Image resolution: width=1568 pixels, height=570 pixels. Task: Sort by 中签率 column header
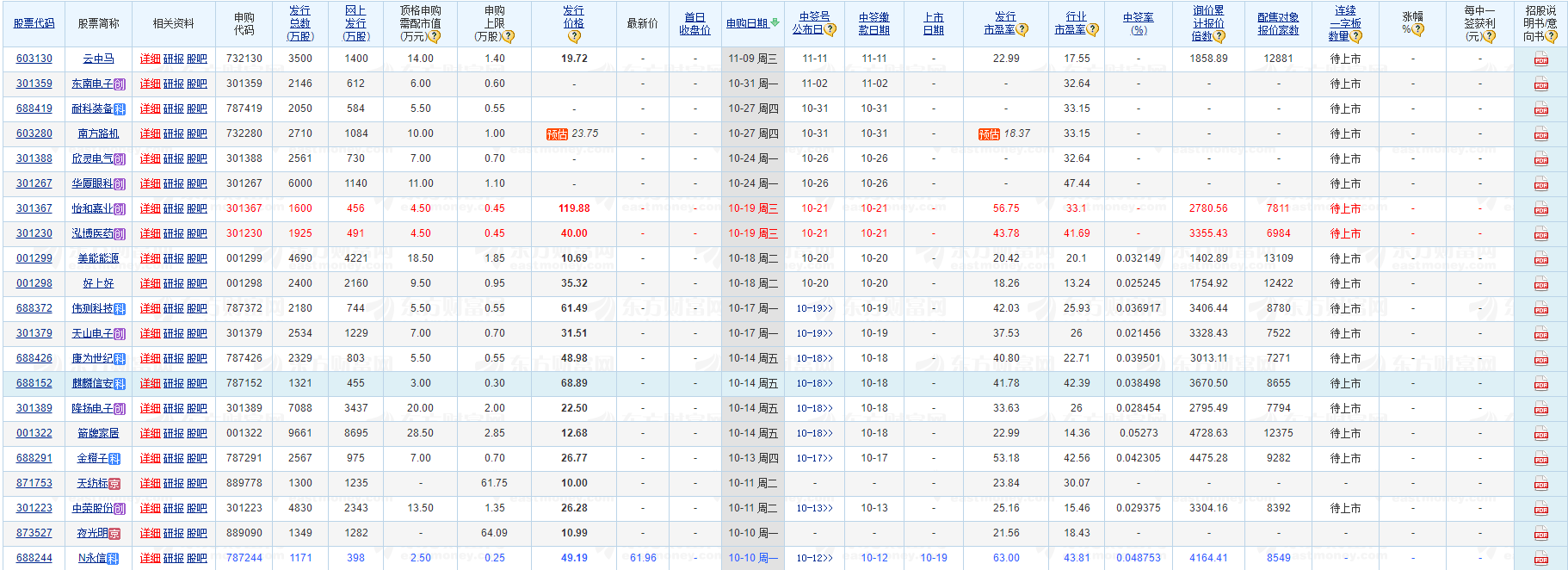click(1139, 23)
